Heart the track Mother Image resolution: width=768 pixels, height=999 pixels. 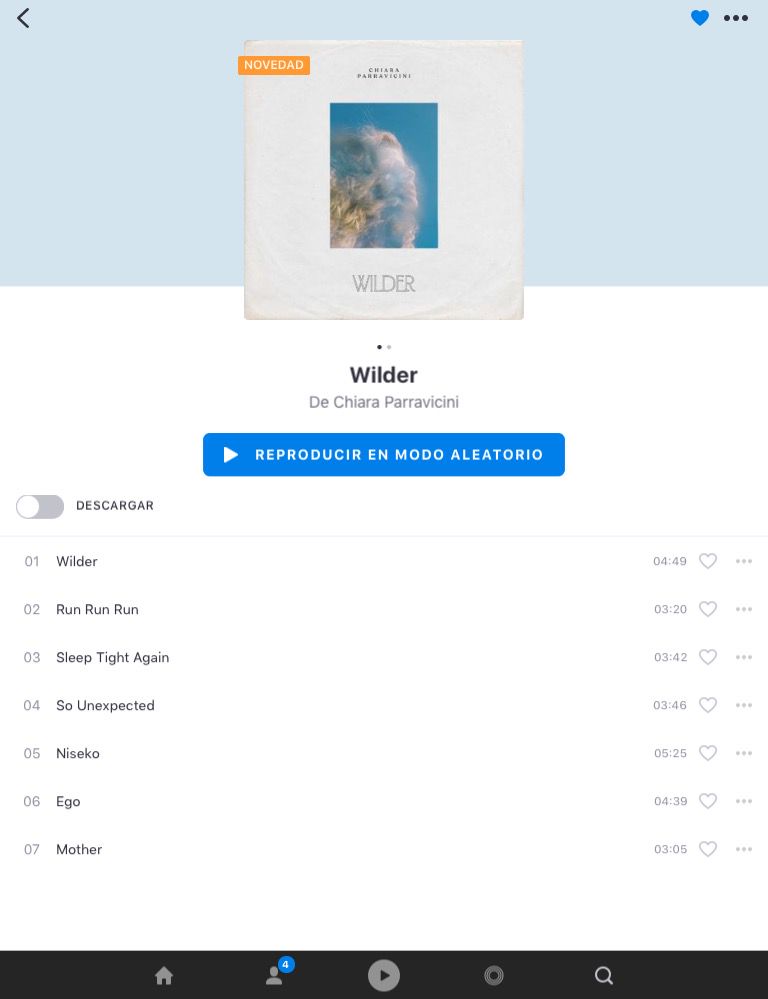pyautogui.click(x=707, y=849)
